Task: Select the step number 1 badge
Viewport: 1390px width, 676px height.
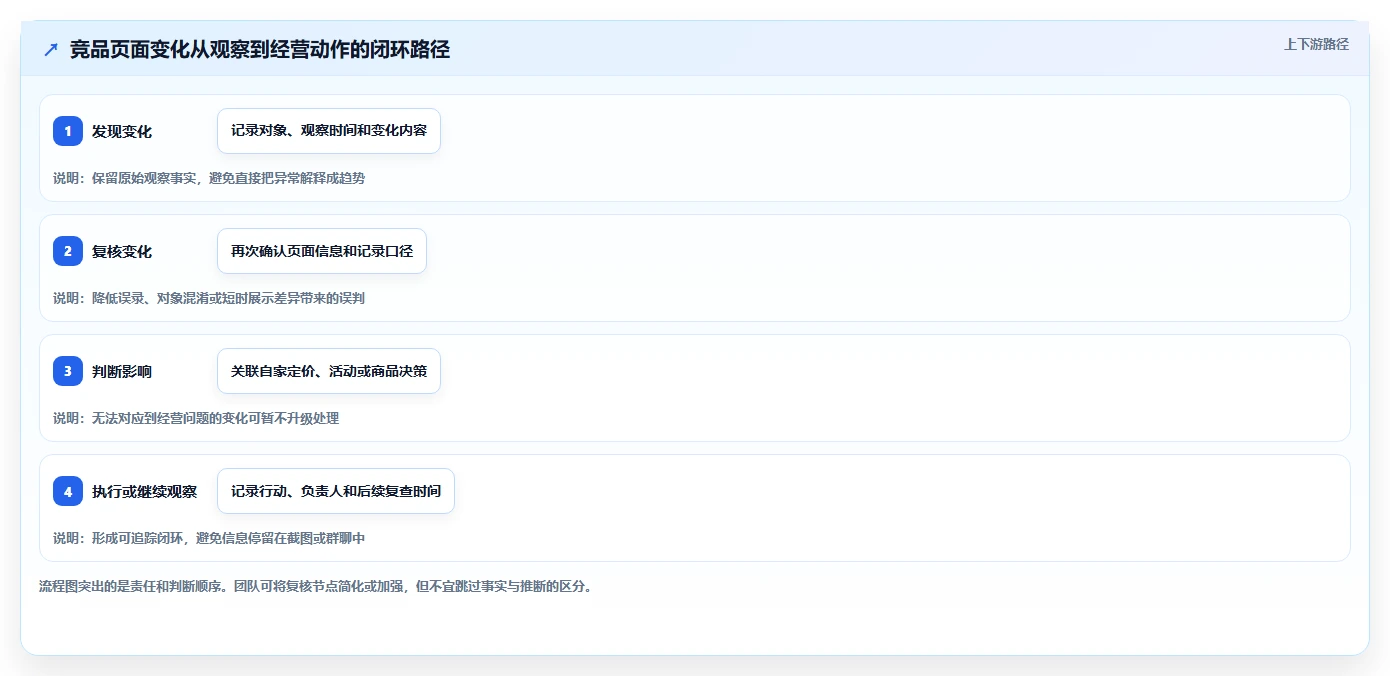Action: click(x=68, y=131)
